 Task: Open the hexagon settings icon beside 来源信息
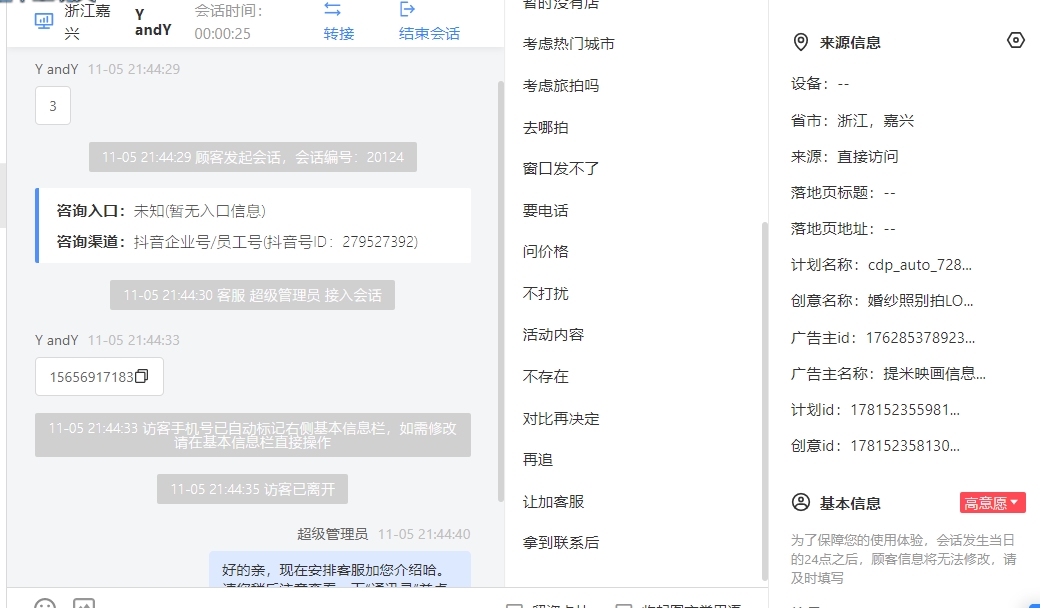pyautogui.click(x=1015, y=41)
